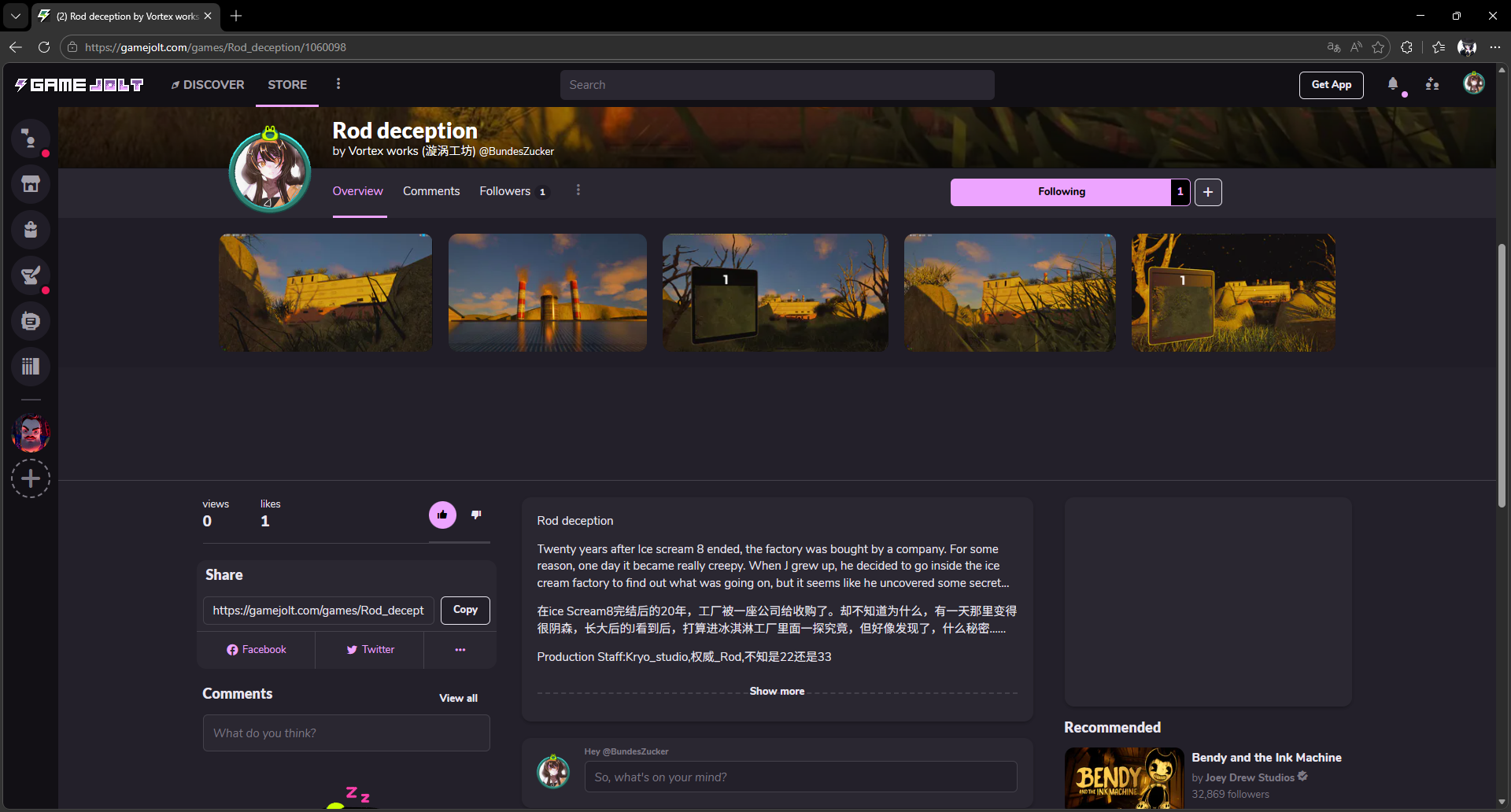Image resolution: width=1511 pixels, height=812 pixels.
Task: Open the store icon in left sidebar
Action: pyautogui.click(x=31, y=185)
